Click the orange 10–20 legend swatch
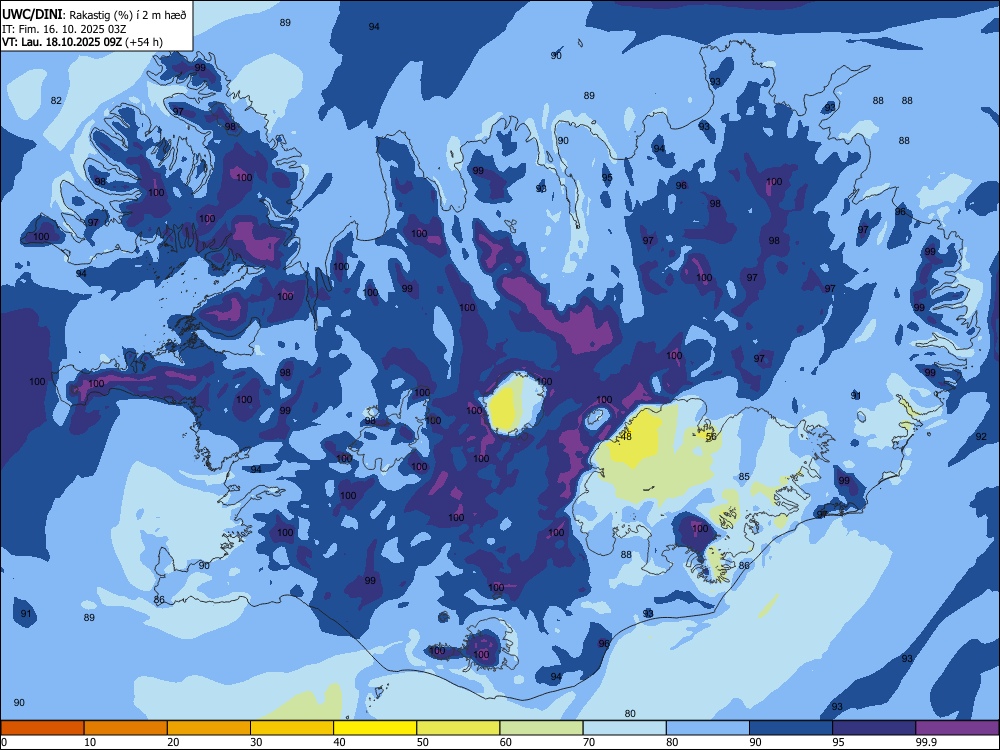This screenshot has height=750, width=1000. coord(126,728)
